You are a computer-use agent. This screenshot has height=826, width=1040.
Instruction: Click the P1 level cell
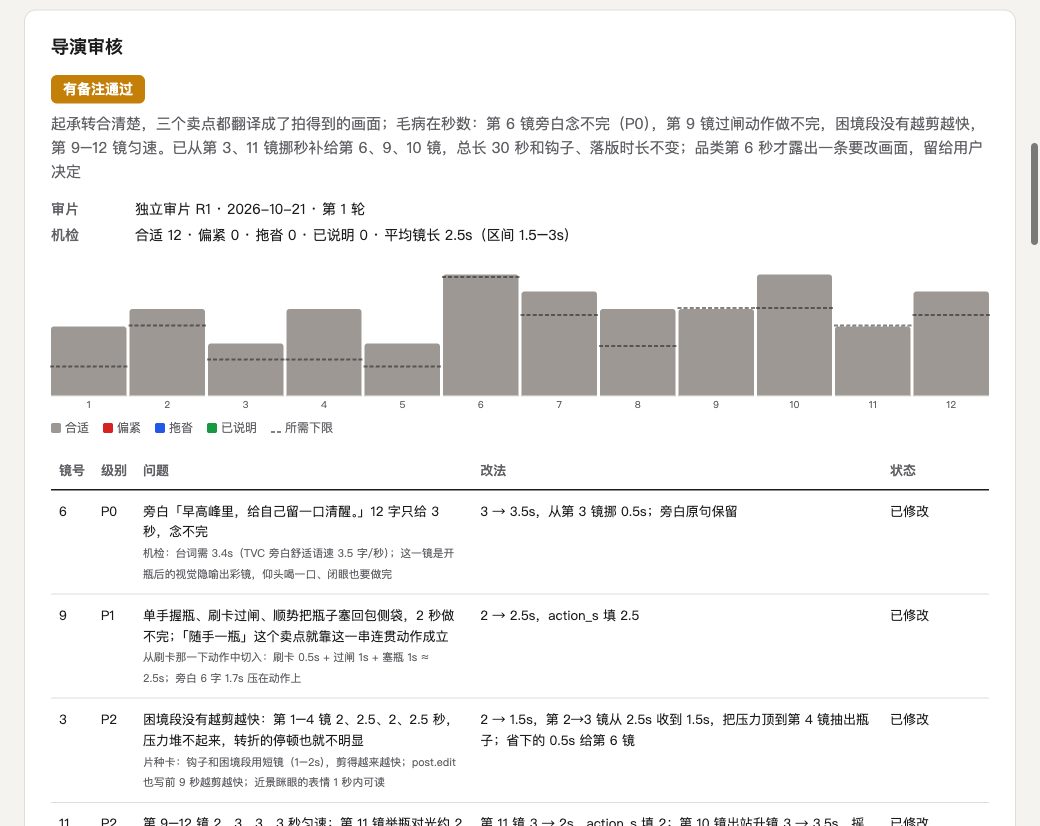107,616
